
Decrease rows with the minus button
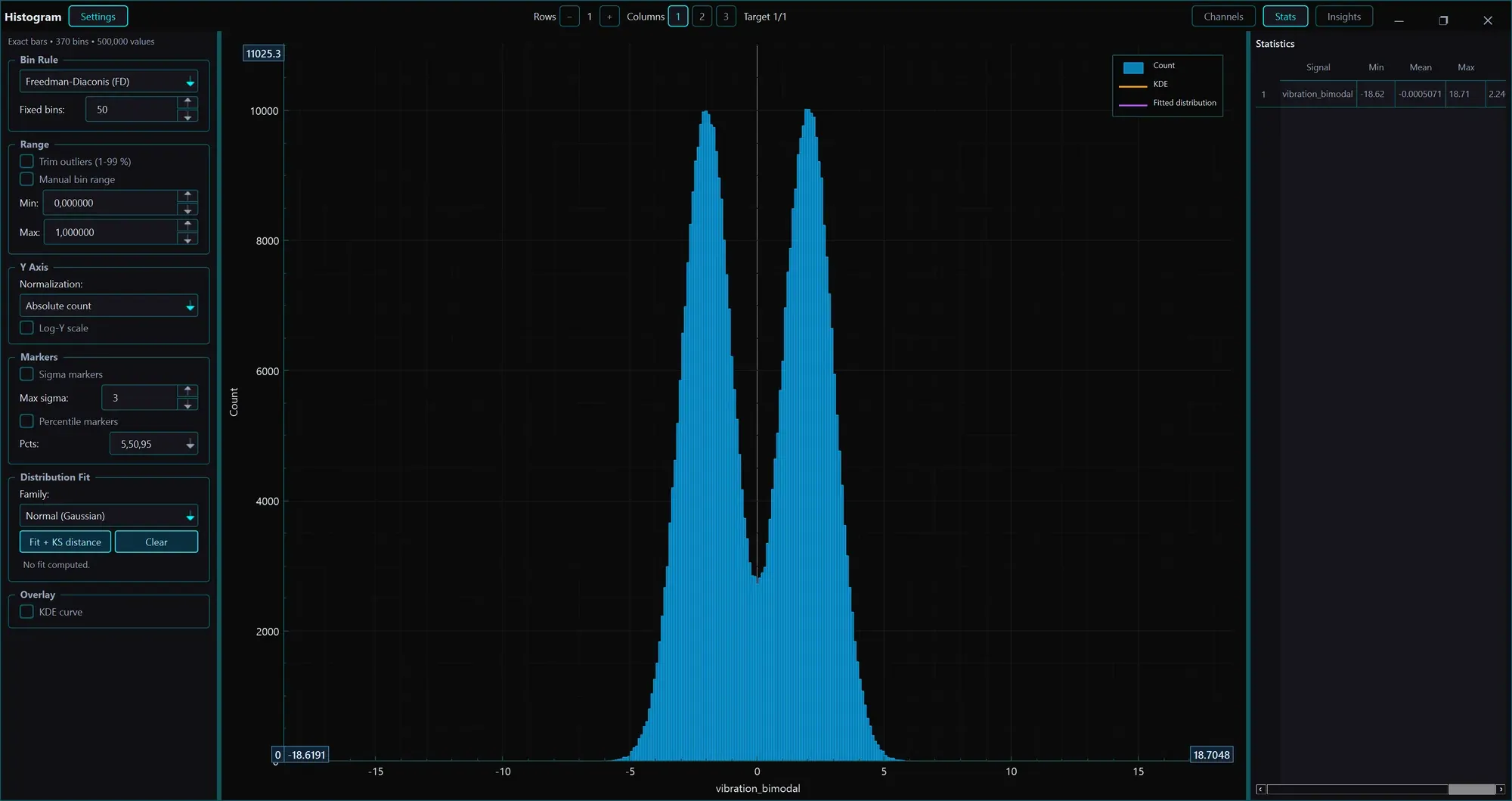tap(569, 17)
